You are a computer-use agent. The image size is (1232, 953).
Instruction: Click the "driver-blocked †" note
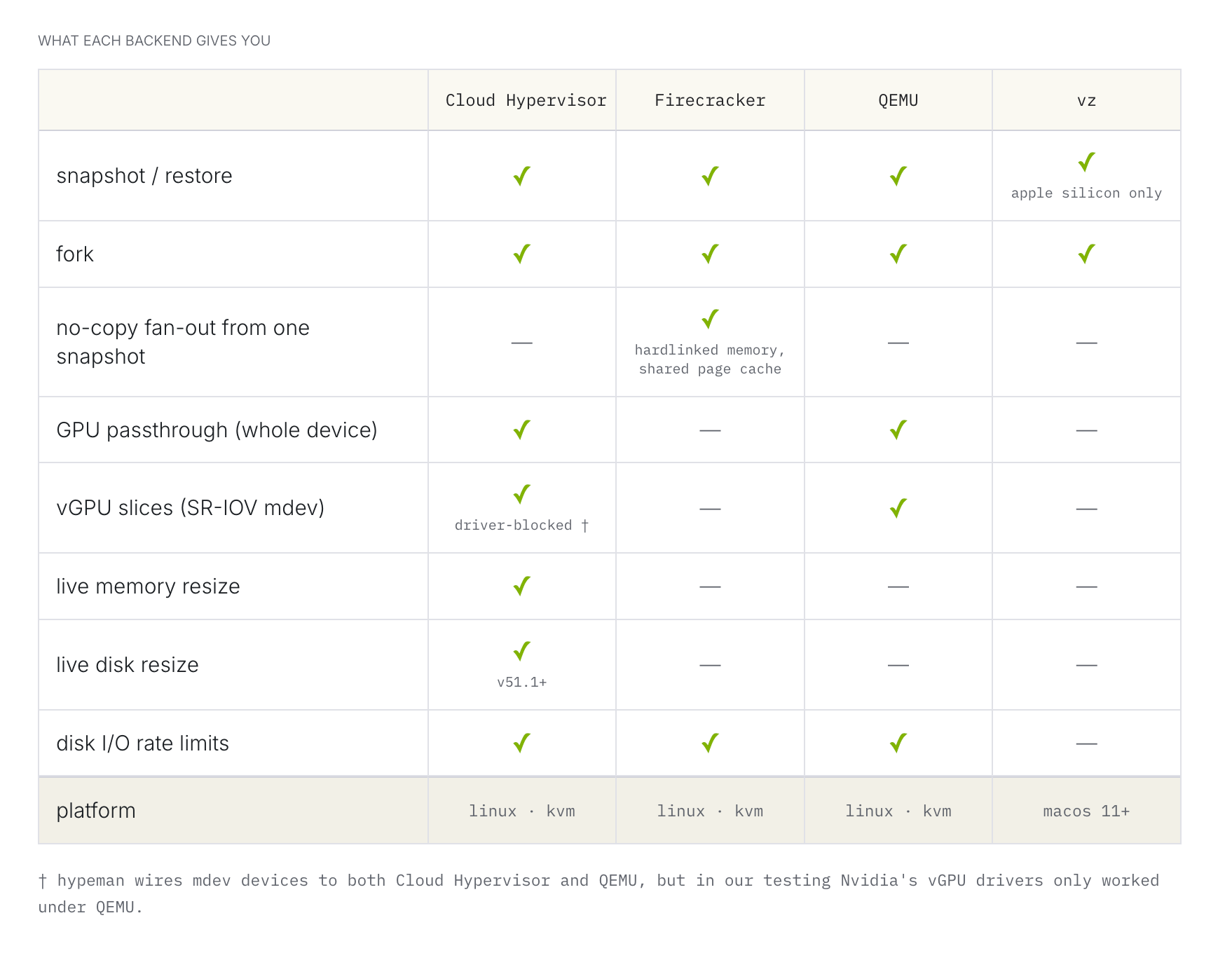coord(522,525)
